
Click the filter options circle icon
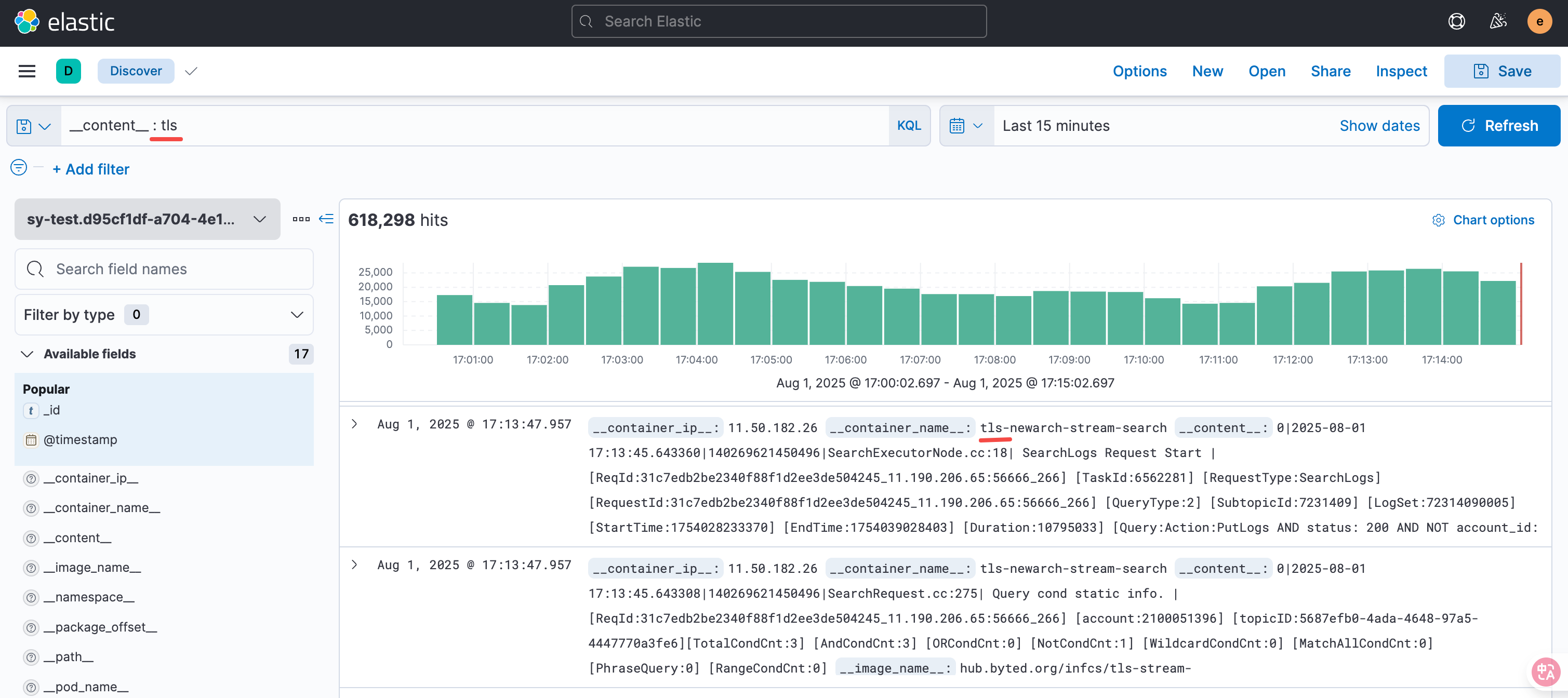[x=19, y=167]
